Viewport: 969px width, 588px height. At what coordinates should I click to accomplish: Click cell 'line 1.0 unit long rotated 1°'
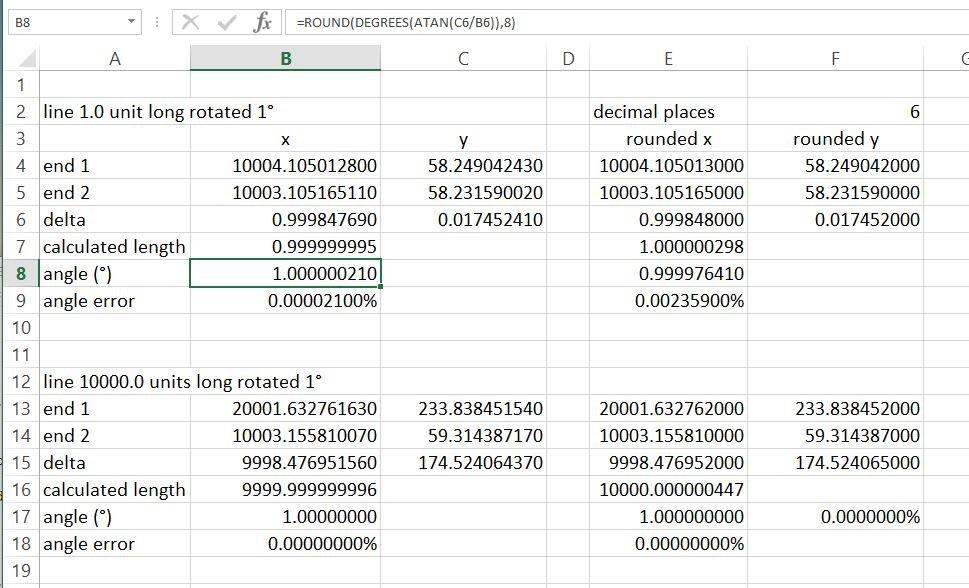click(158, 112)
